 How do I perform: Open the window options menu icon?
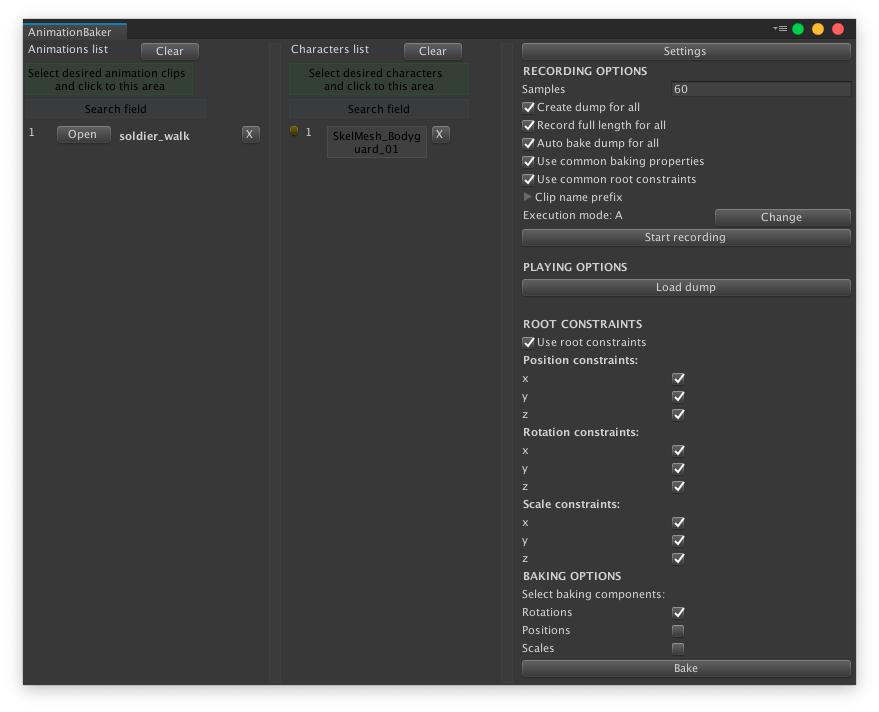coord(780,29)
